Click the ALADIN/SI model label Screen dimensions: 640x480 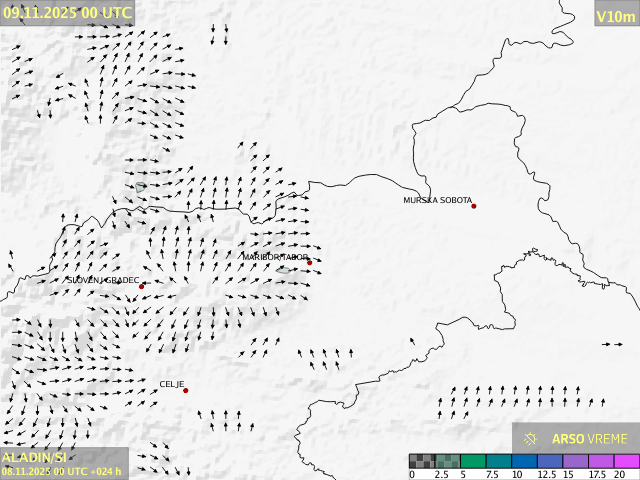point(35,456)
